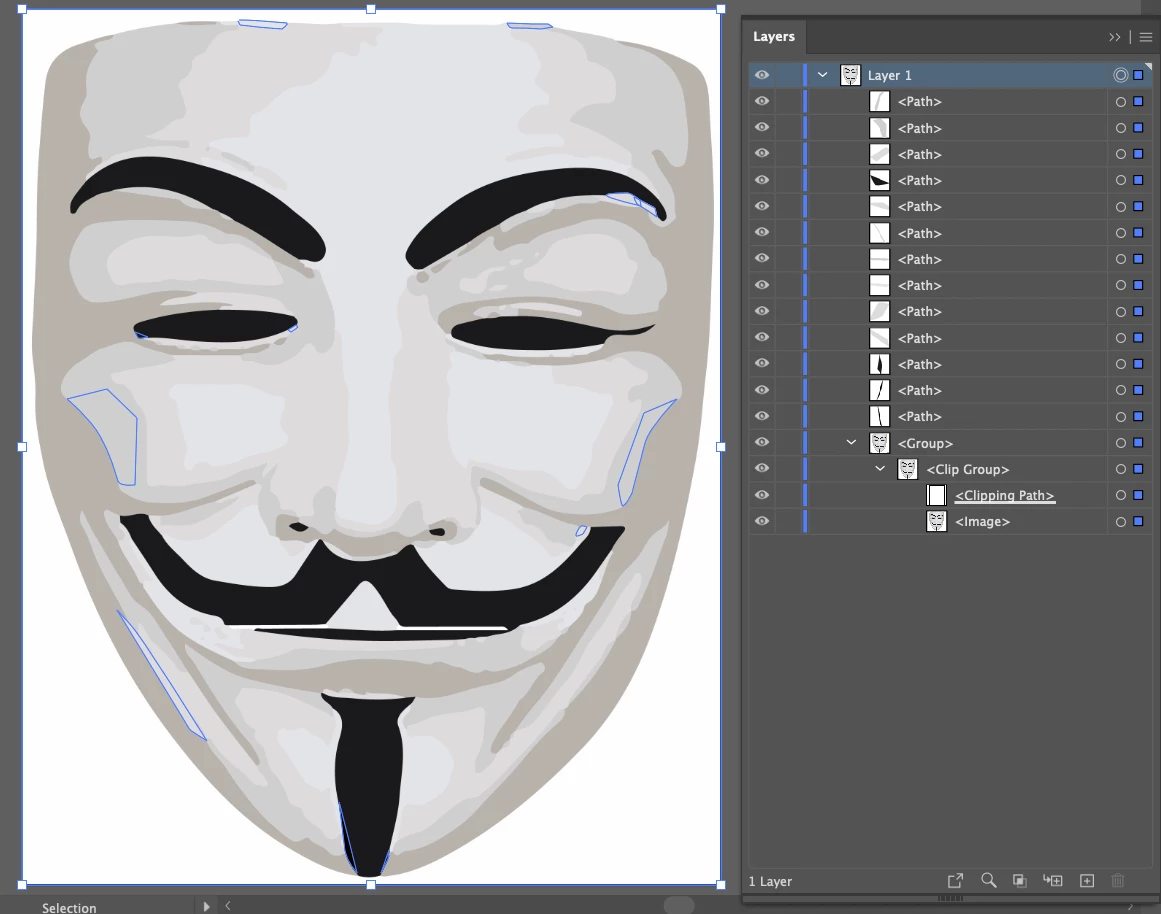This screenshot has width=1161, height=914.
Task: Click 'Selection' in the status bar
Action: click(69, 907)
